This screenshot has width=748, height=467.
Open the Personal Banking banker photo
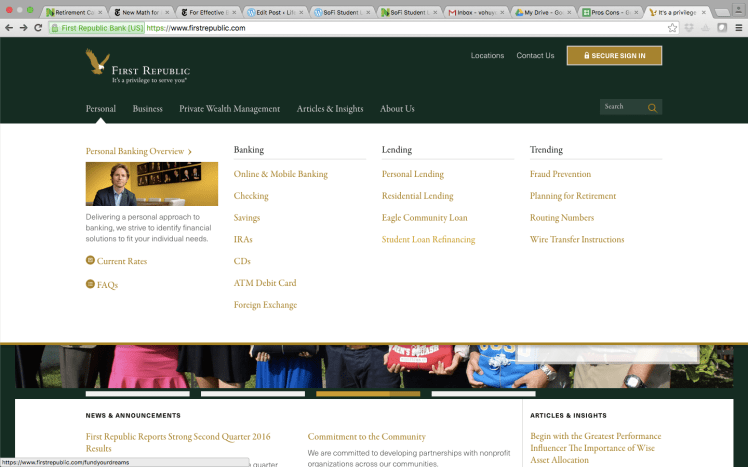152,184
